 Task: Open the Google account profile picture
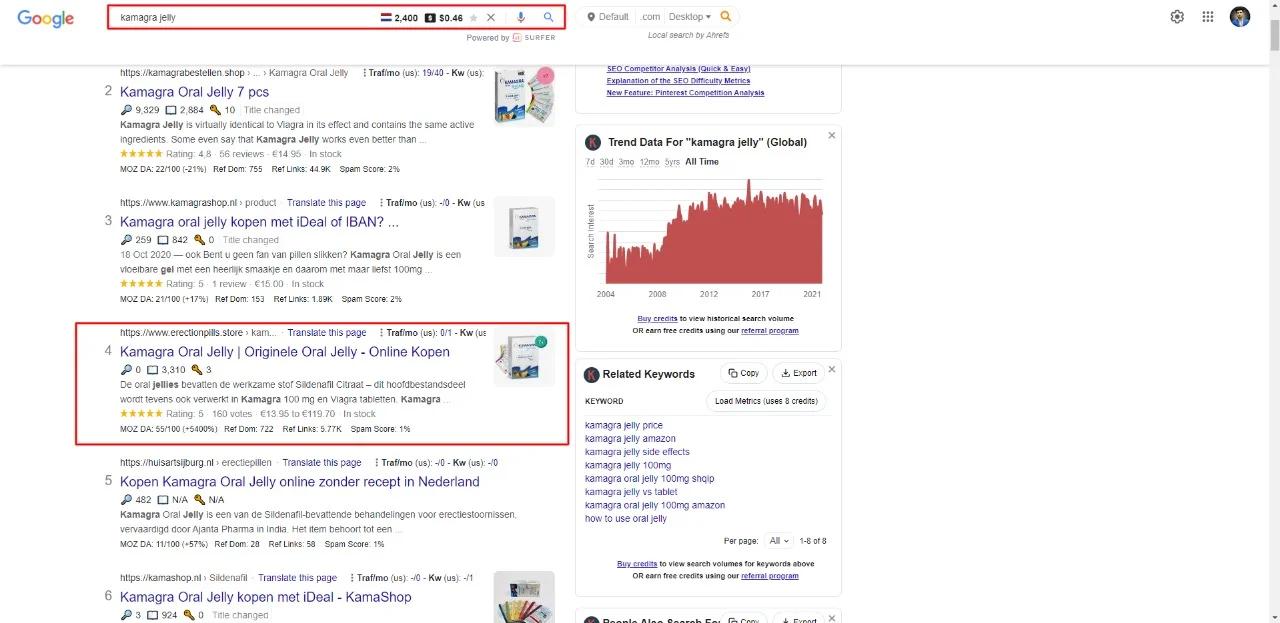tap(1240, 16)
